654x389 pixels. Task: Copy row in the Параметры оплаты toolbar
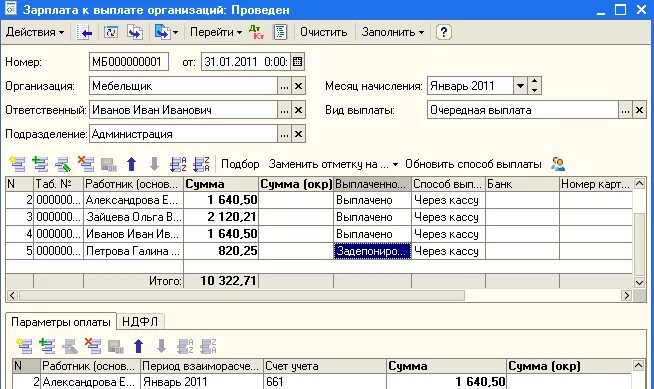(x=47, y=346)
